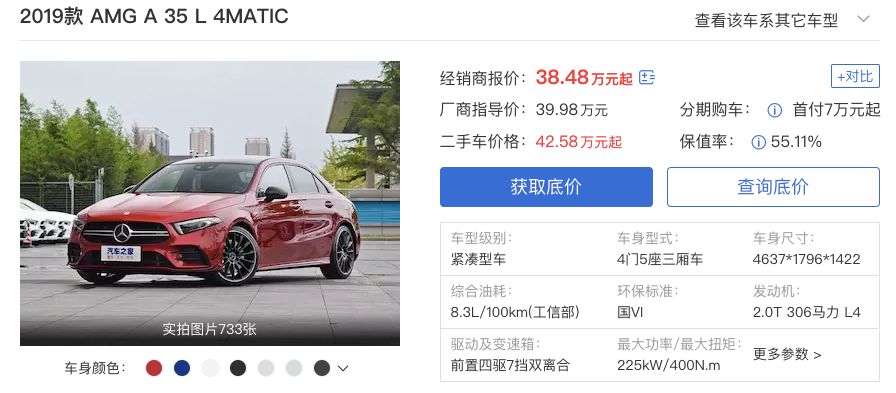Open 更多参数 link
Image resolution: width=896 pixels, height=393 pixels.
787,355
